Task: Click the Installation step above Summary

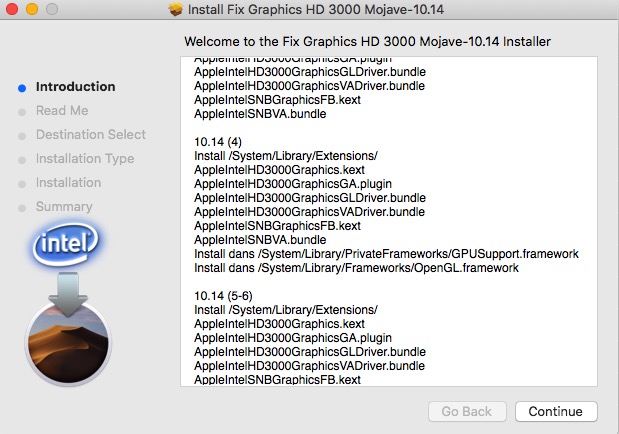Action: tap(68, 183)
